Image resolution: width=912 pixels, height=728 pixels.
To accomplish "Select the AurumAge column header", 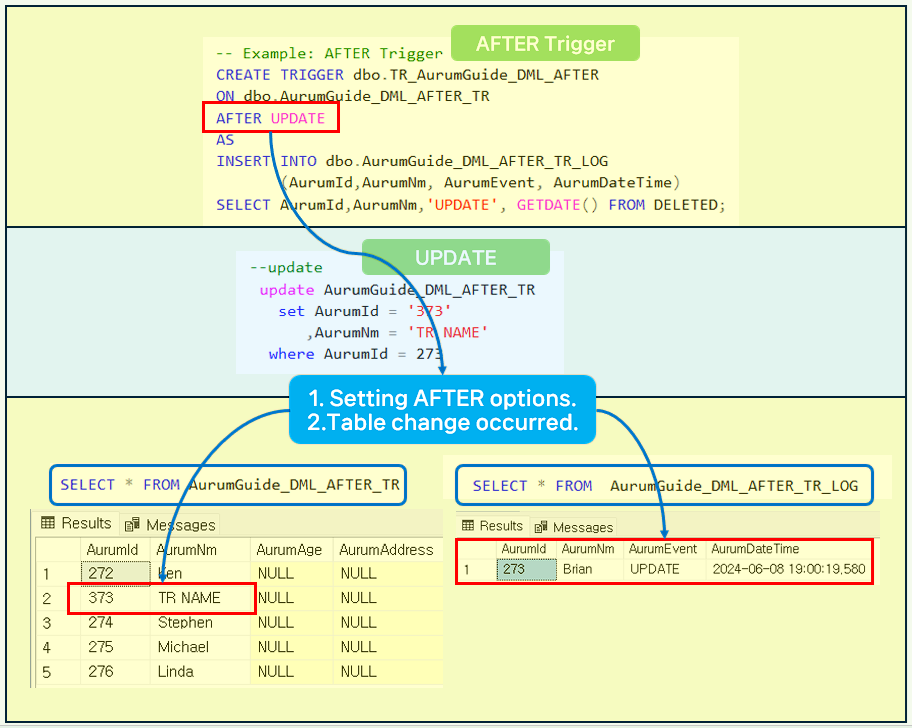I will tap(291, 549).
